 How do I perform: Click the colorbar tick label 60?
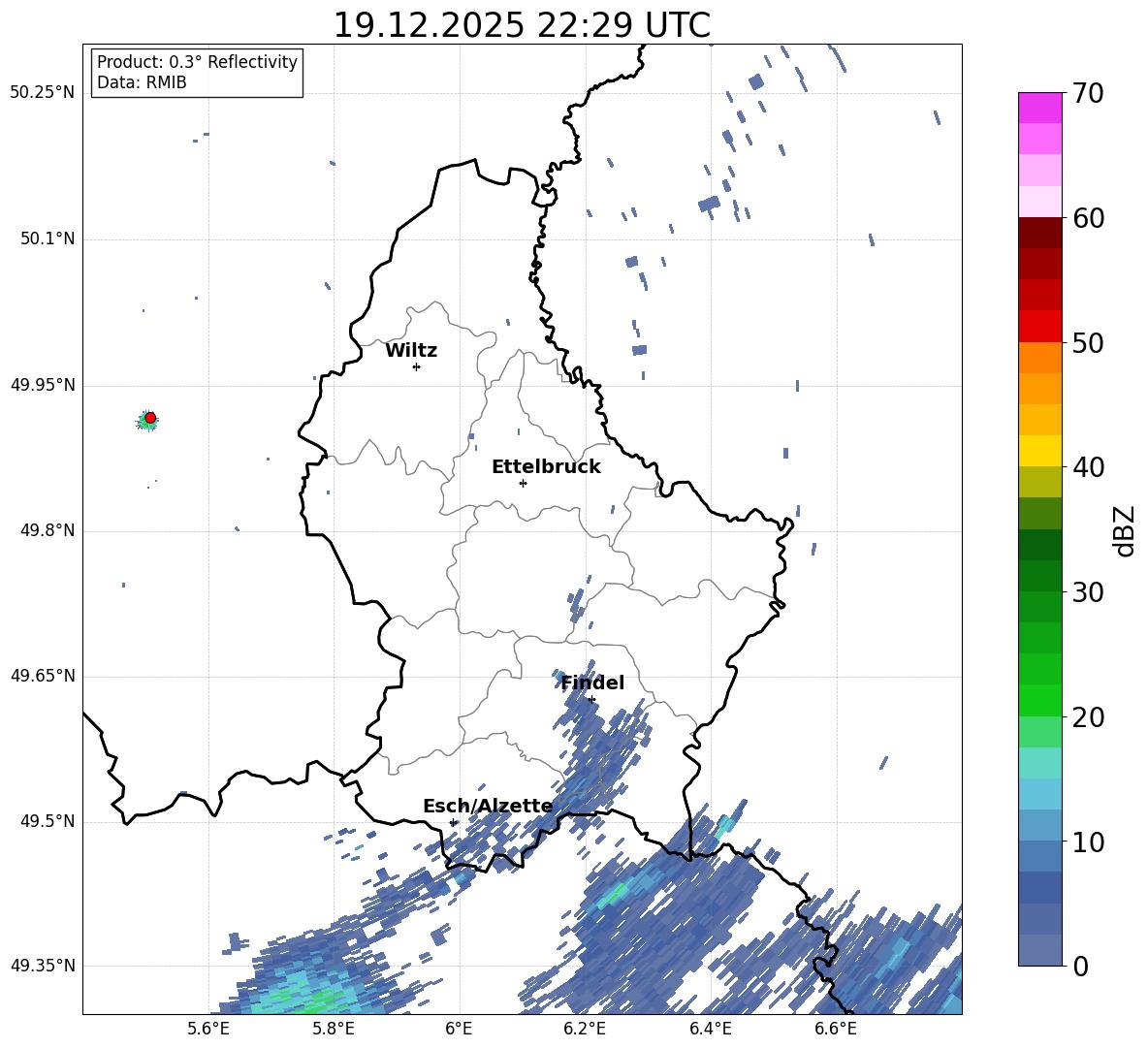(x=1088, y=218)
